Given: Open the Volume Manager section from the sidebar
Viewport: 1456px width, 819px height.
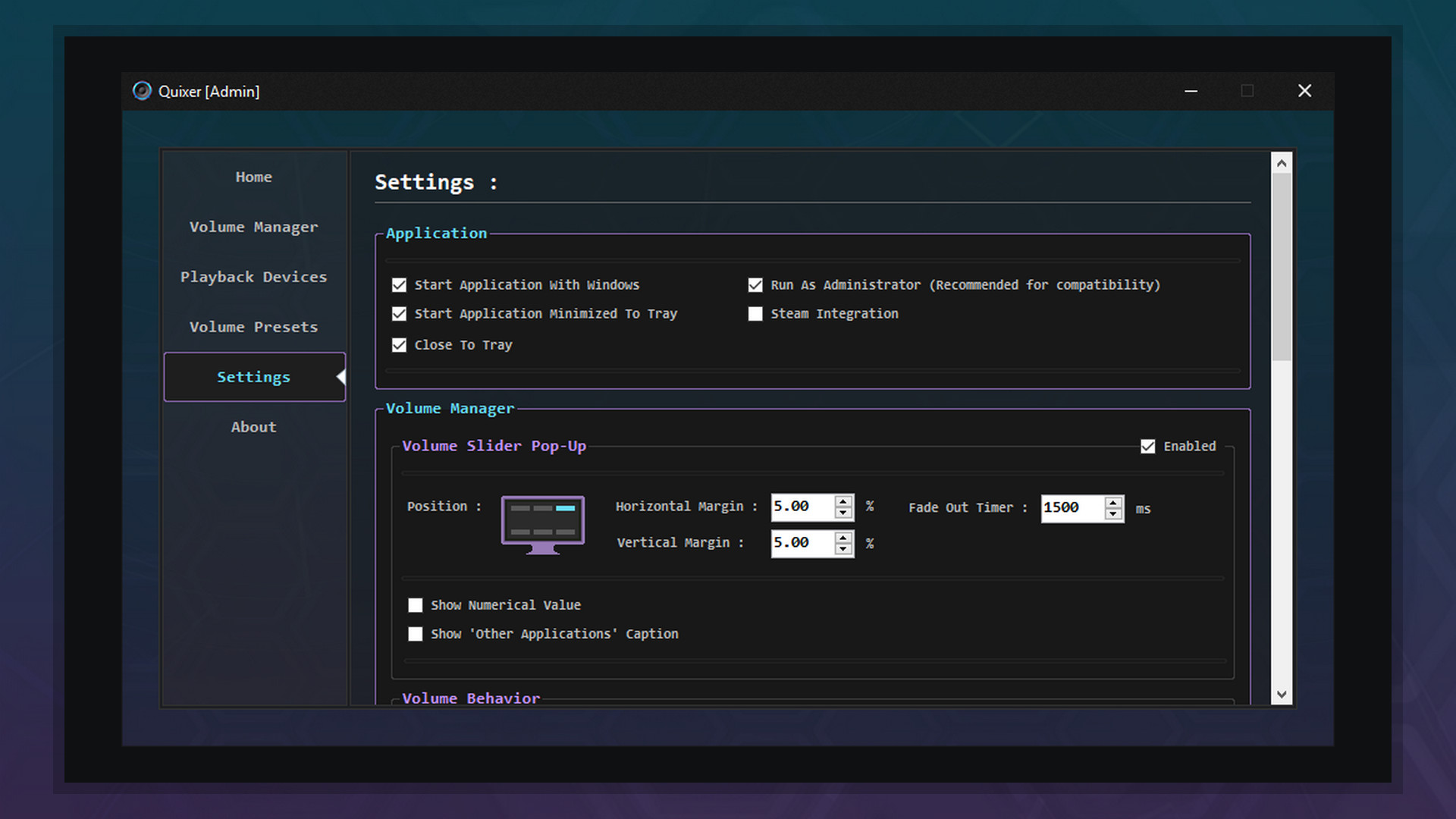Looking at the screenshot, I should [x=253, y=227].
